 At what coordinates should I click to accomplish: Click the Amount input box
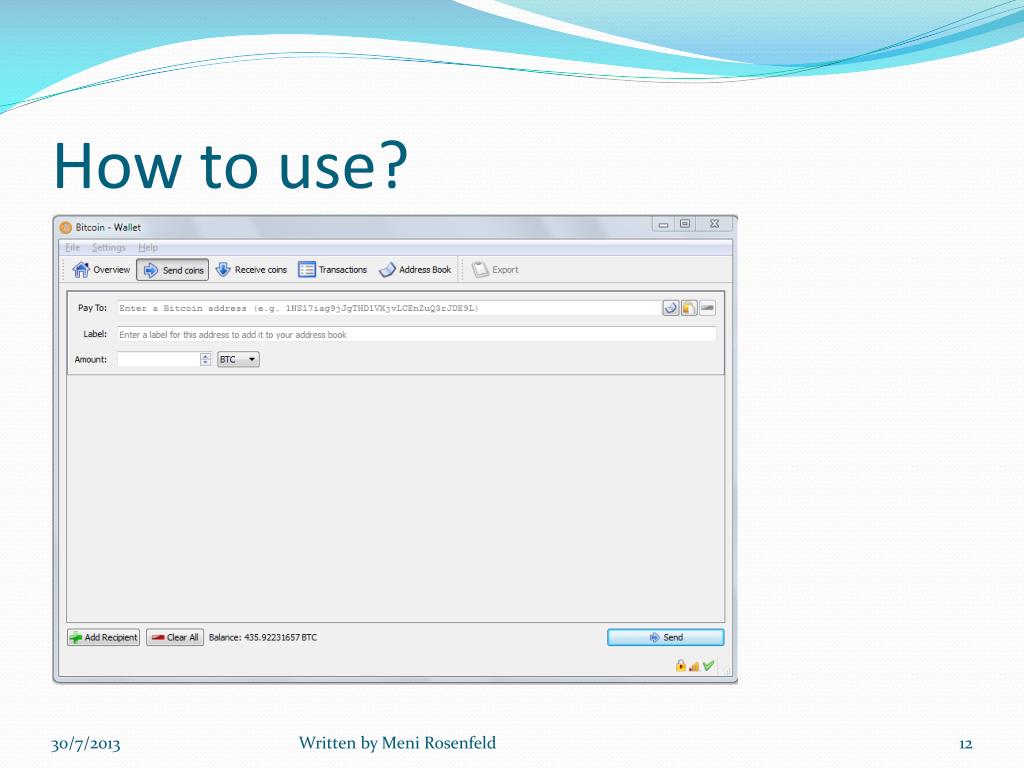(x=158, y=359)
